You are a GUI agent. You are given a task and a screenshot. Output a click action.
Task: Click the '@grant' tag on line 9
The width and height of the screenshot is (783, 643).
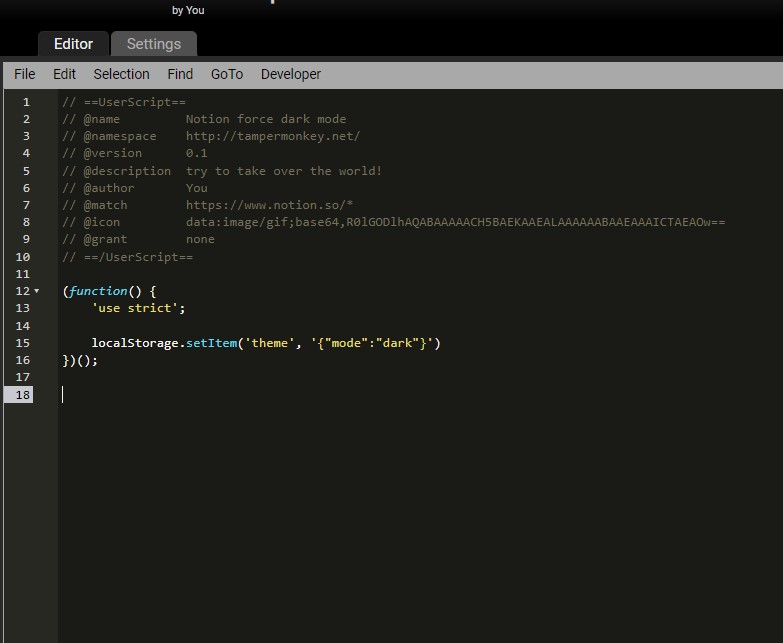click(105, 239)
